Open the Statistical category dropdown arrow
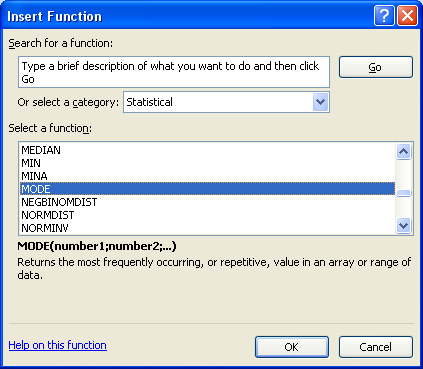423x369 pixels. 320,102
